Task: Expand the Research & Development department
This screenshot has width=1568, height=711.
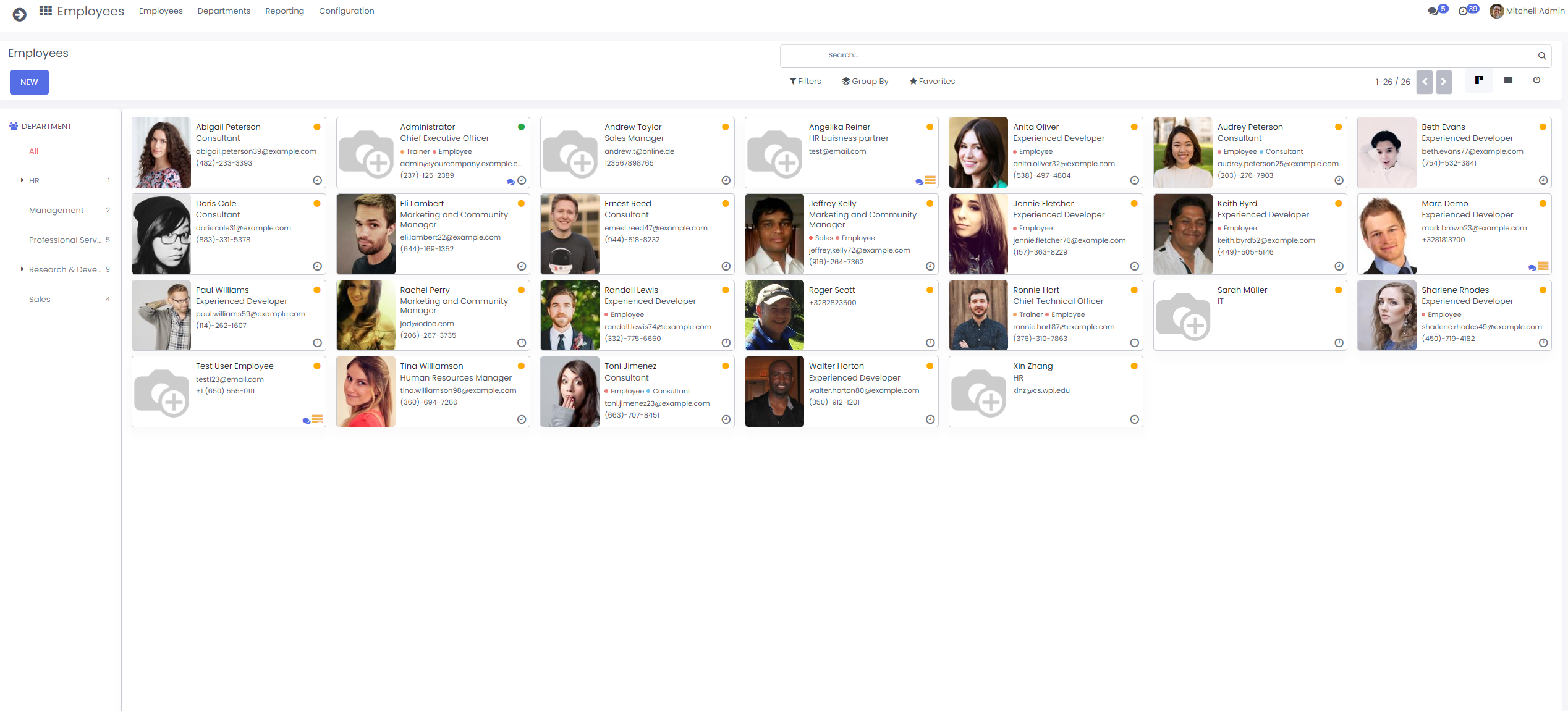Action: (22, 269)
